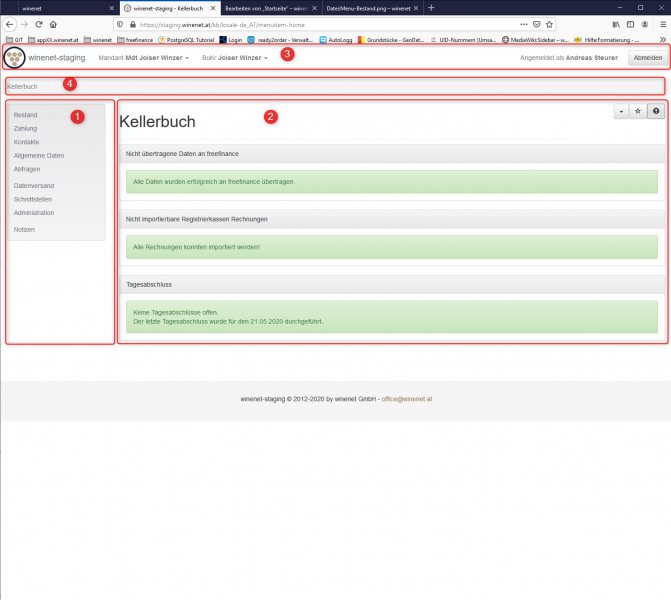The height and width of the screenshot is (600, 671).
Task: Select Zahlung in the sidebar menu
Action: click(x=26, y=128)
